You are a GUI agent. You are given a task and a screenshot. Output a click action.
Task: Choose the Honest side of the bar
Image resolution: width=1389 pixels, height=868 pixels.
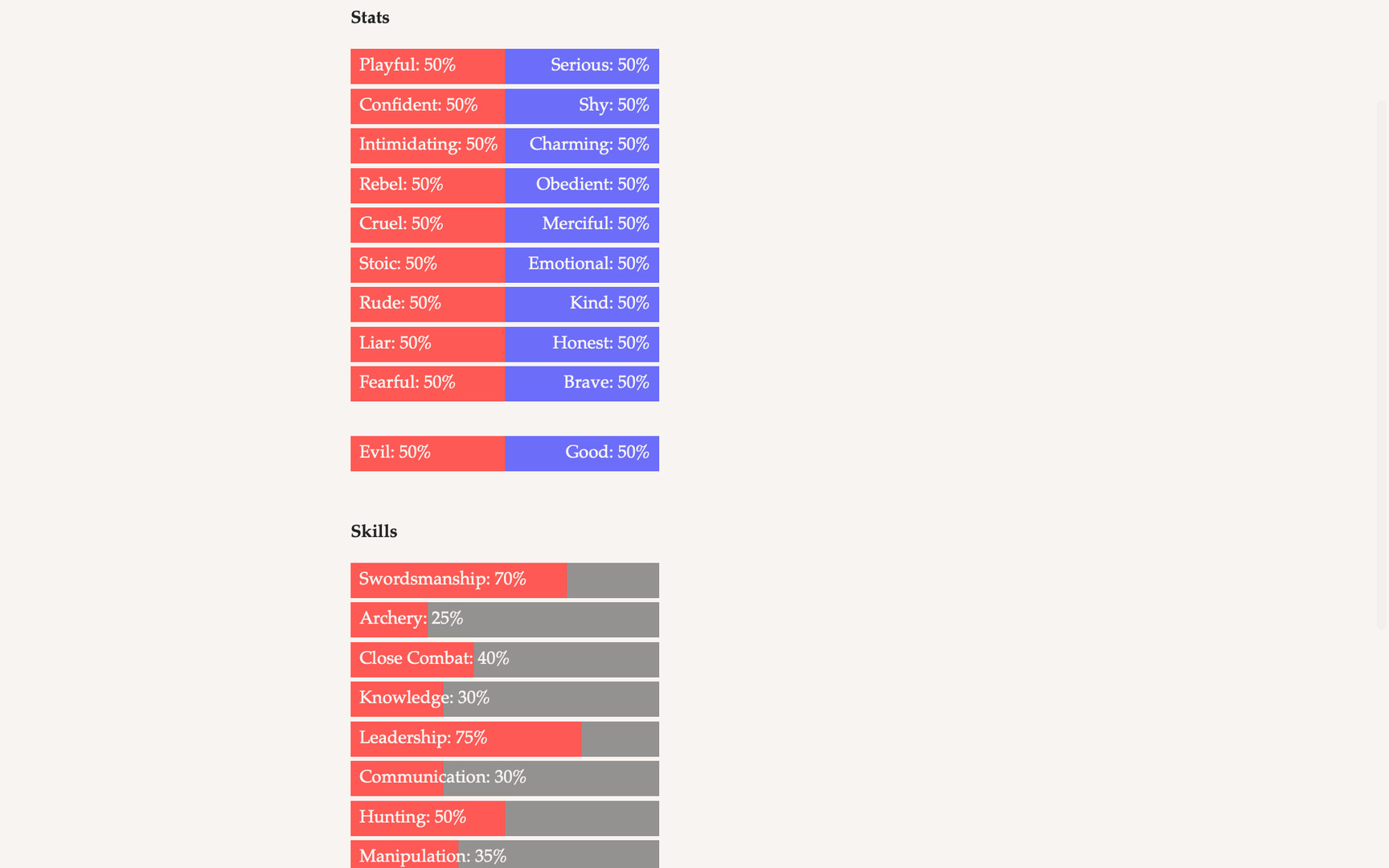tap(582, 344)
